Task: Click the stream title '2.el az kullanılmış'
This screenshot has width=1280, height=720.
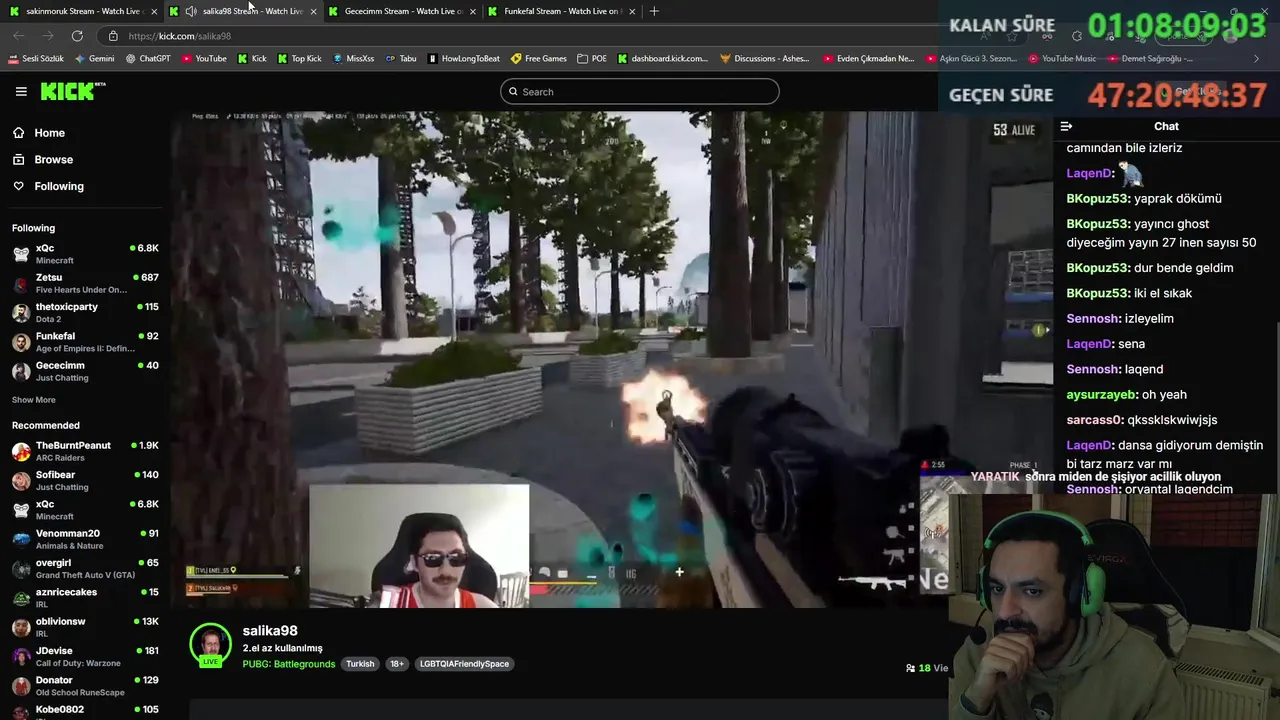Action: tap(282, 648)
